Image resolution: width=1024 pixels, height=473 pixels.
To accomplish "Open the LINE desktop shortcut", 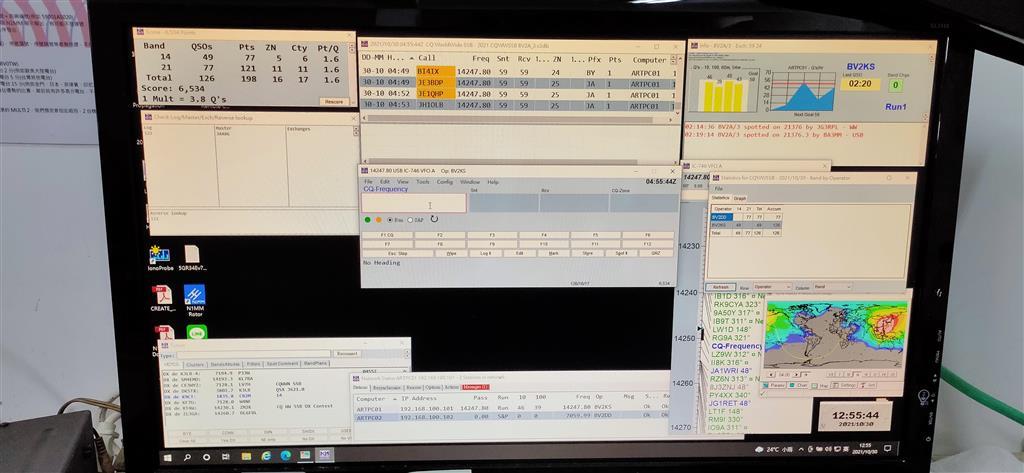I will tap(197, 332).
